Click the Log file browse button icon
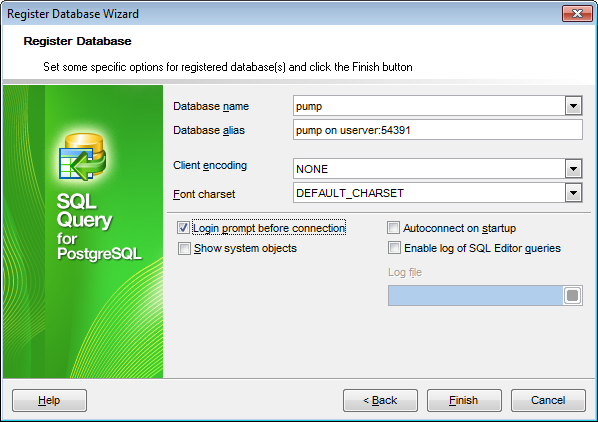Screen dimensions: 598x422 coord(572,295)
